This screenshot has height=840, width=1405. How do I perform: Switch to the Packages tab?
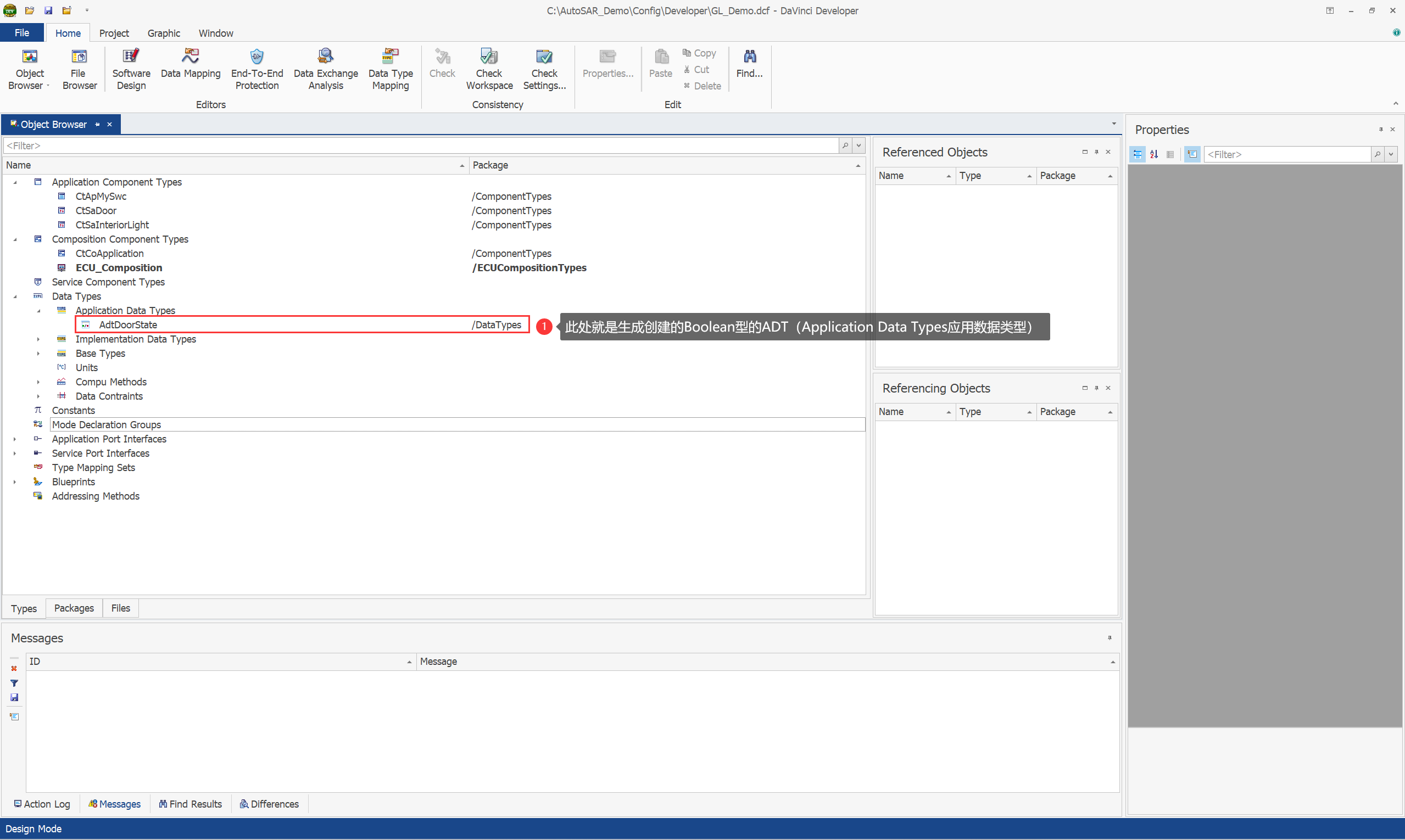point(74,608)
